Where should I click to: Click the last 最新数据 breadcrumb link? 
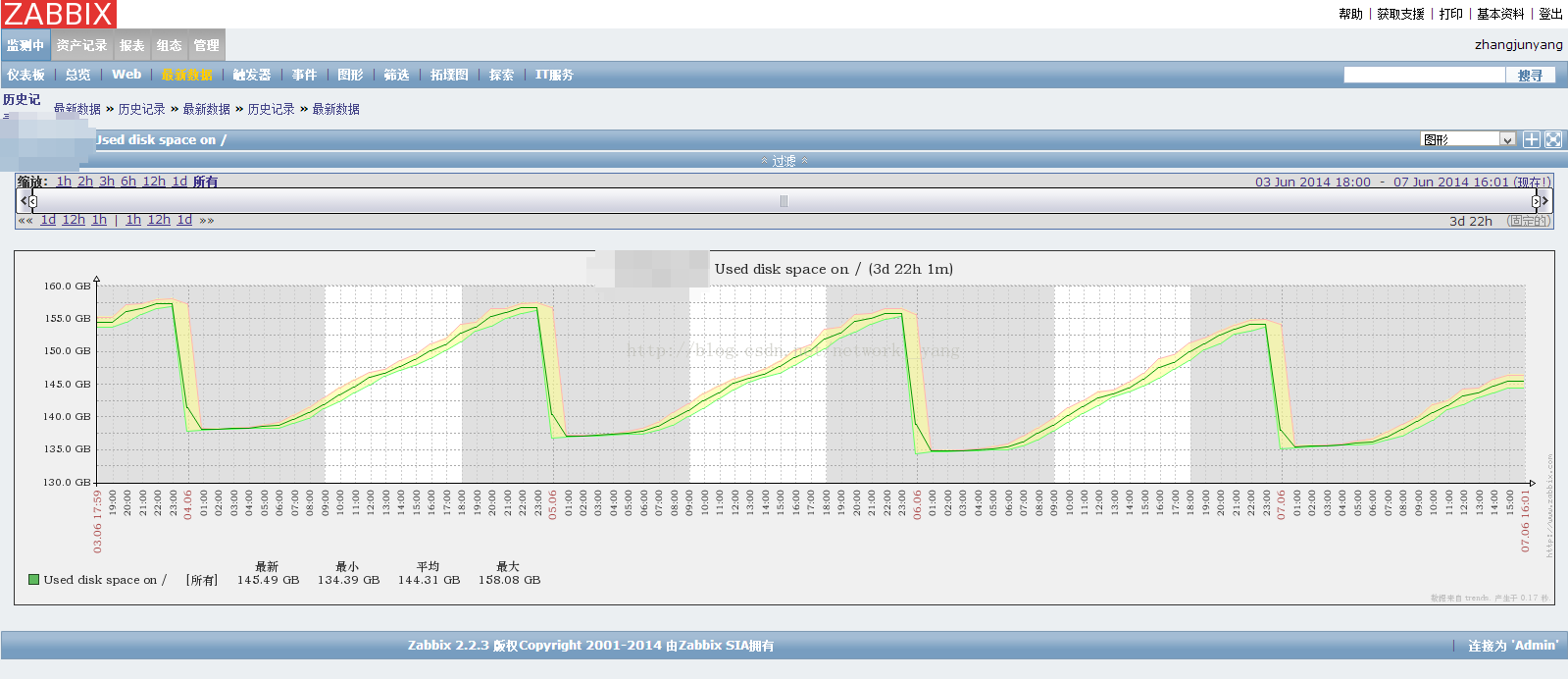336,109
